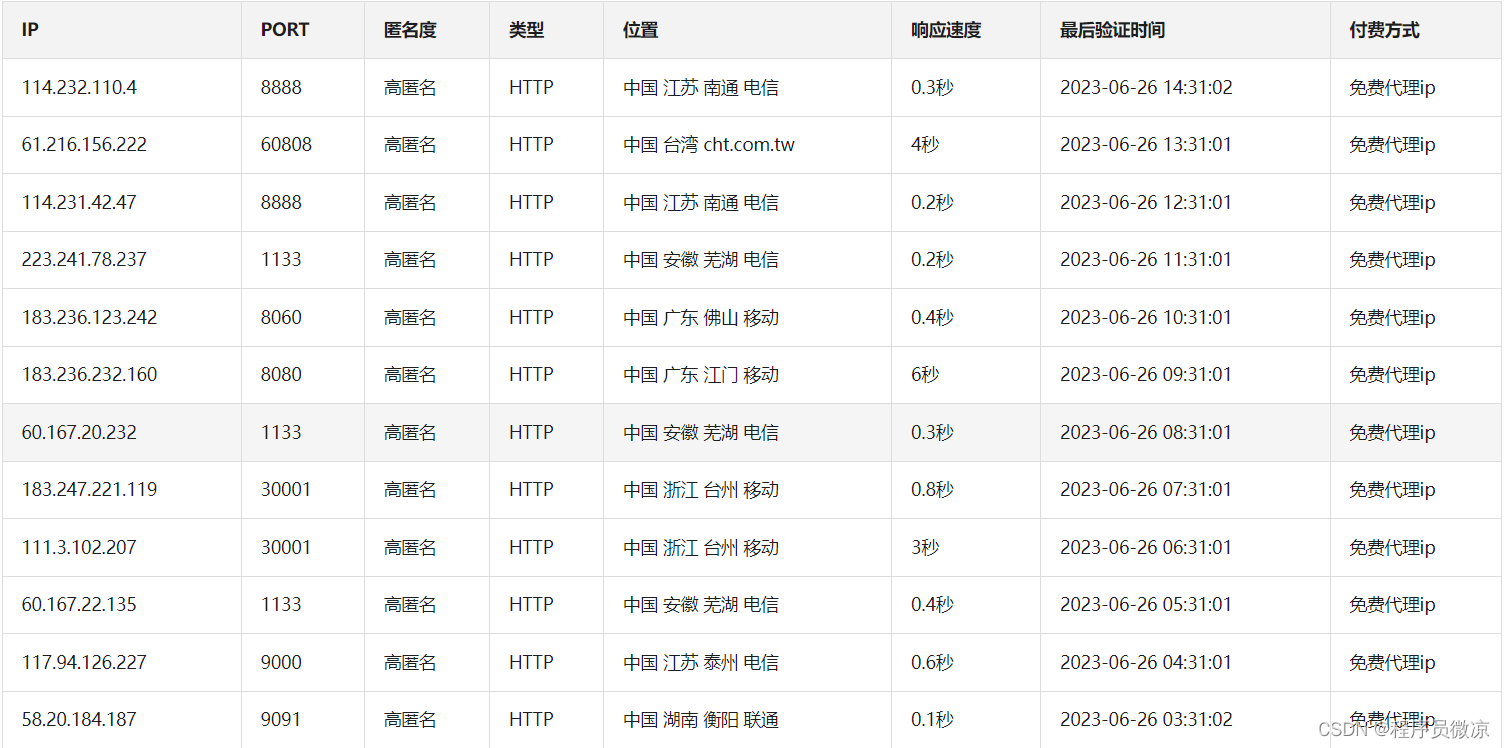1505x748 pixels.
Task: Click HTTP type in the 114.231.42.47 row
Action: [x=531, y=202]
